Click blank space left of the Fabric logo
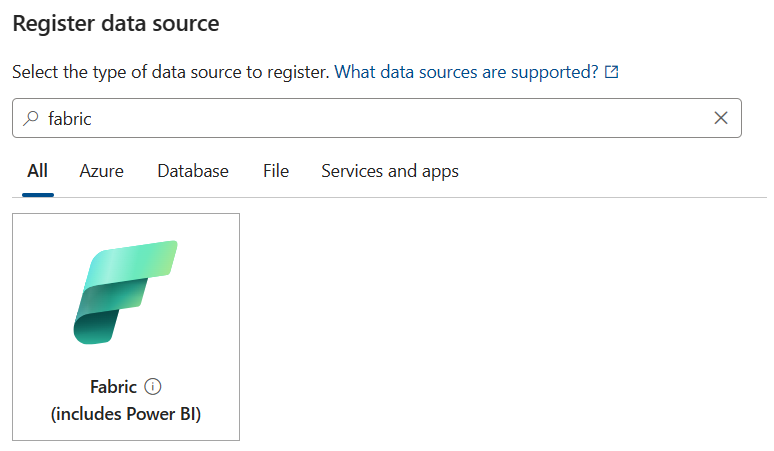774x451 pixels. 42,292
